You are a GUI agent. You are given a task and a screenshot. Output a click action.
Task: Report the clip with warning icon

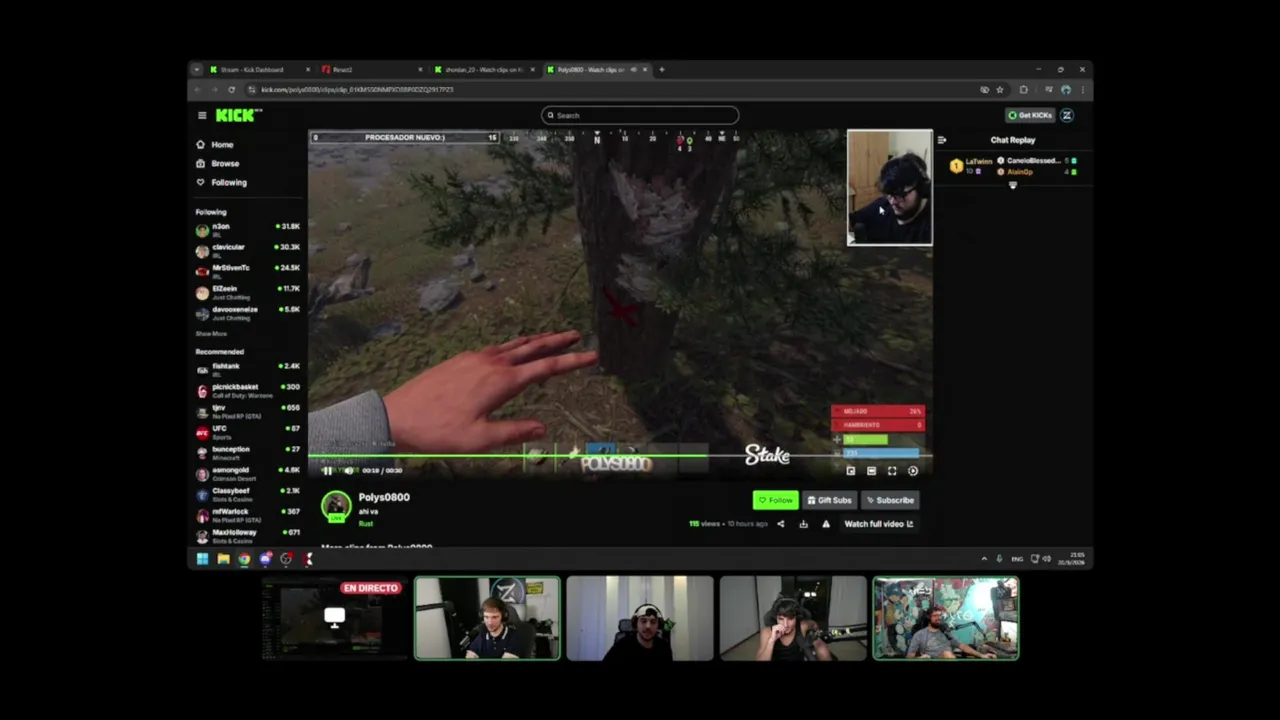(x=826, y=524)
